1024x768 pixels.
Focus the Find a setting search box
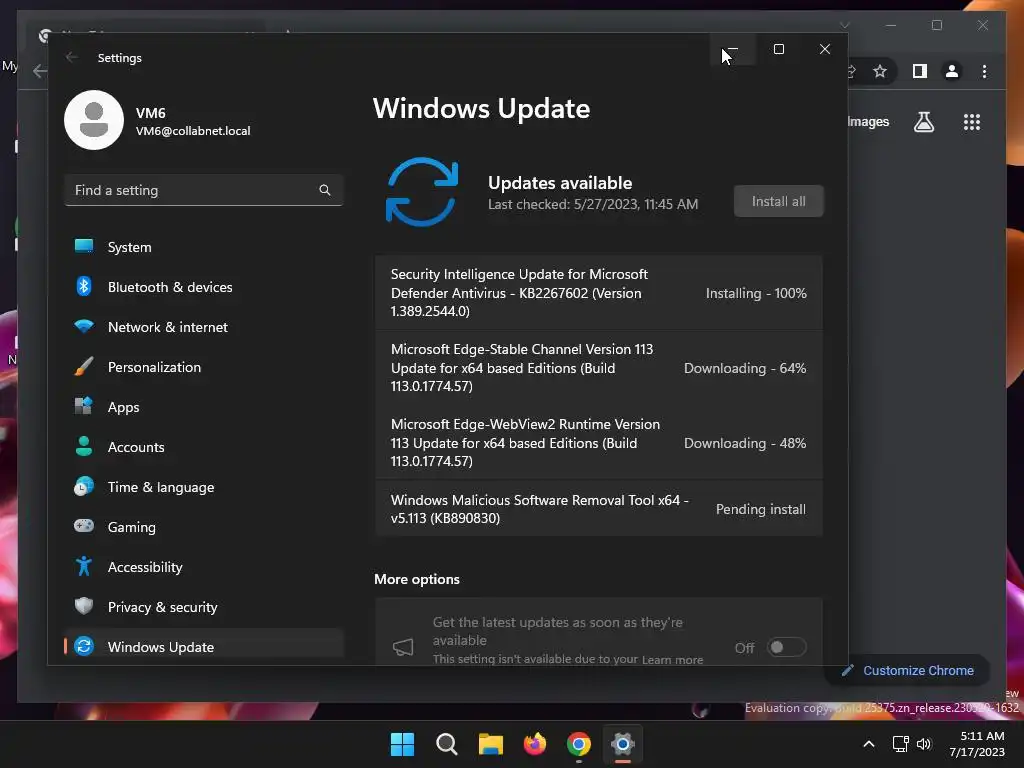click(204, 190)
